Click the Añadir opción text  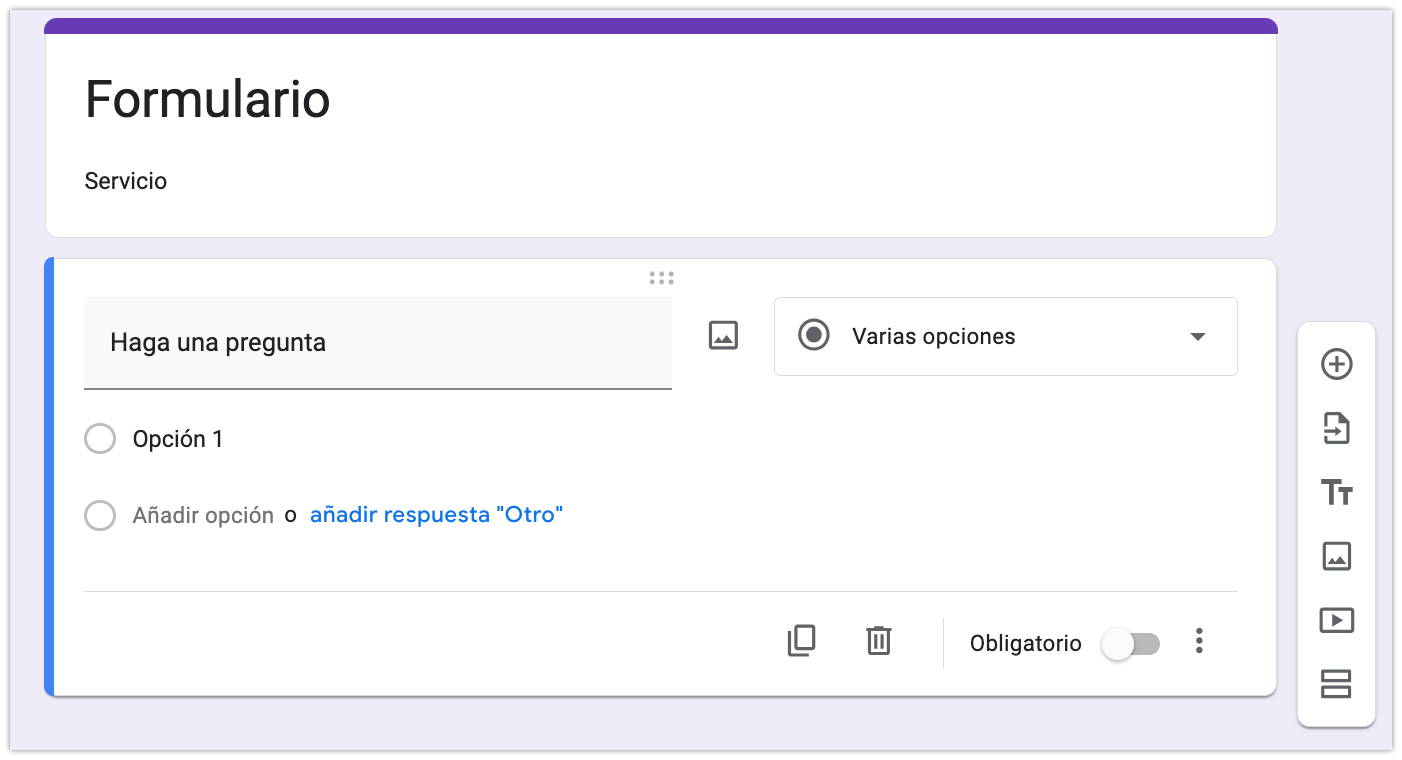[x=203, y=516]
